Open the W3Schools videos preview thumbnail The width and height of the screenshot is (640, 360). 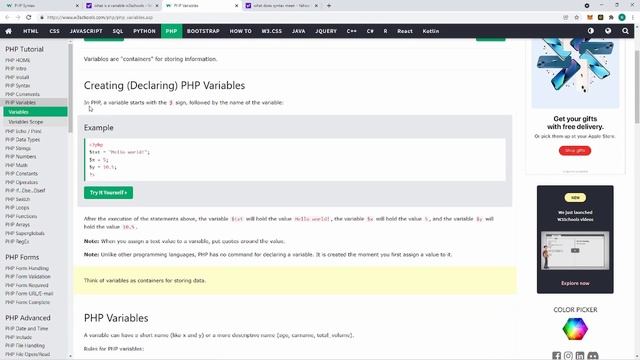pyautogui.click(x=575, y=251)
